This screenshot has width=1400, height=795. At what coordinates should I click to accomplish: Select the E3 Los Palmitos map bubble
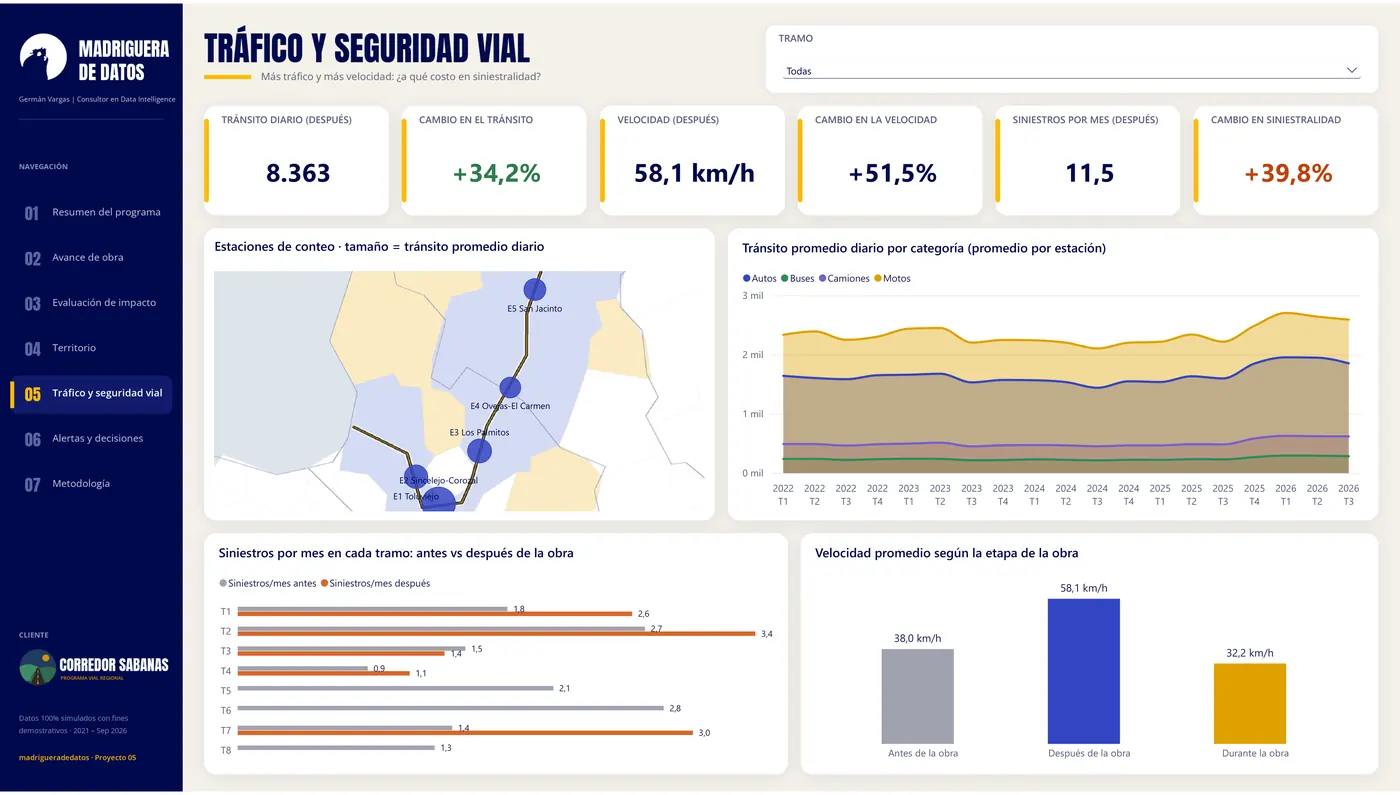click(480, 451)
